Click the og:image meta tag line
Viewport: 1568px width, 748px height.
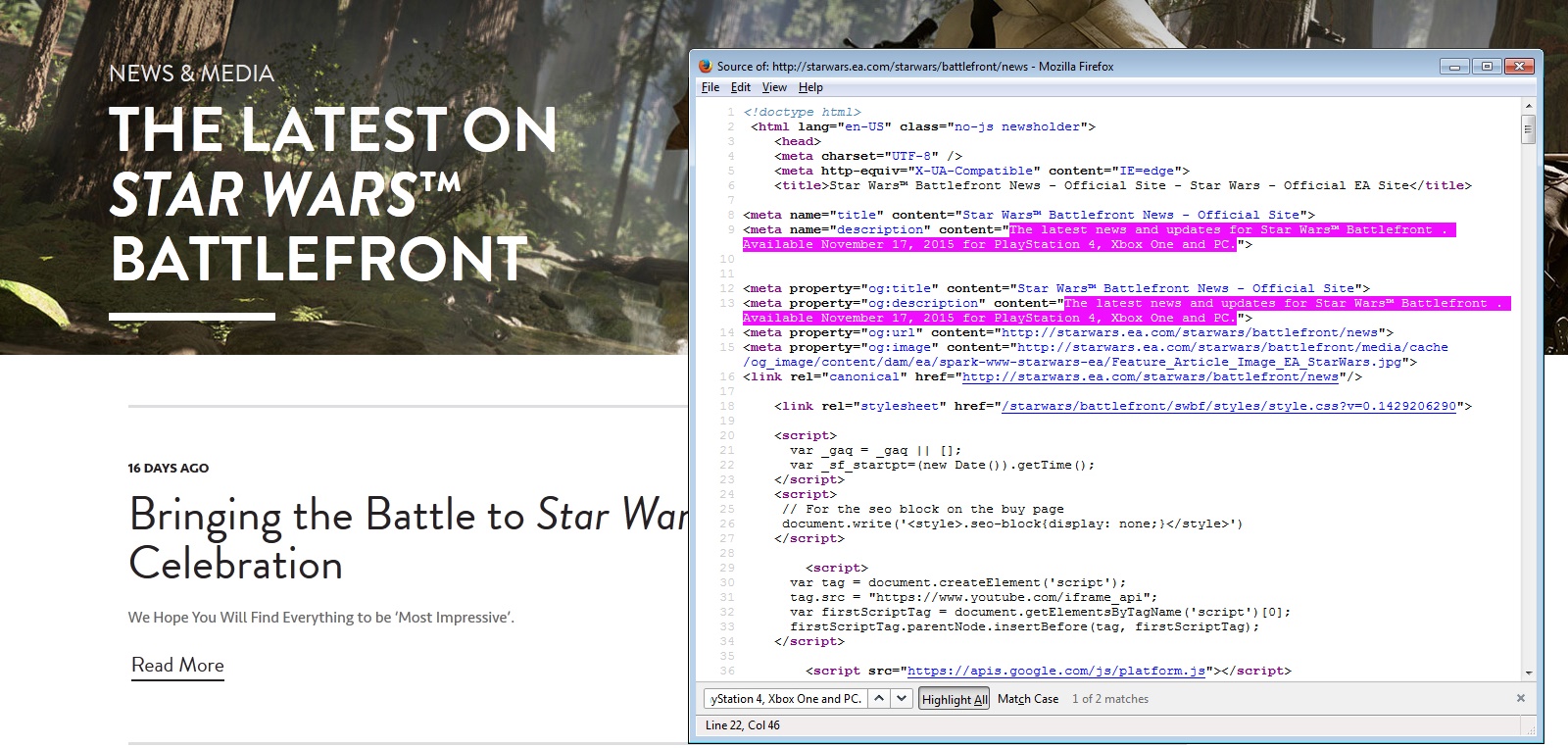(1096, 355)
